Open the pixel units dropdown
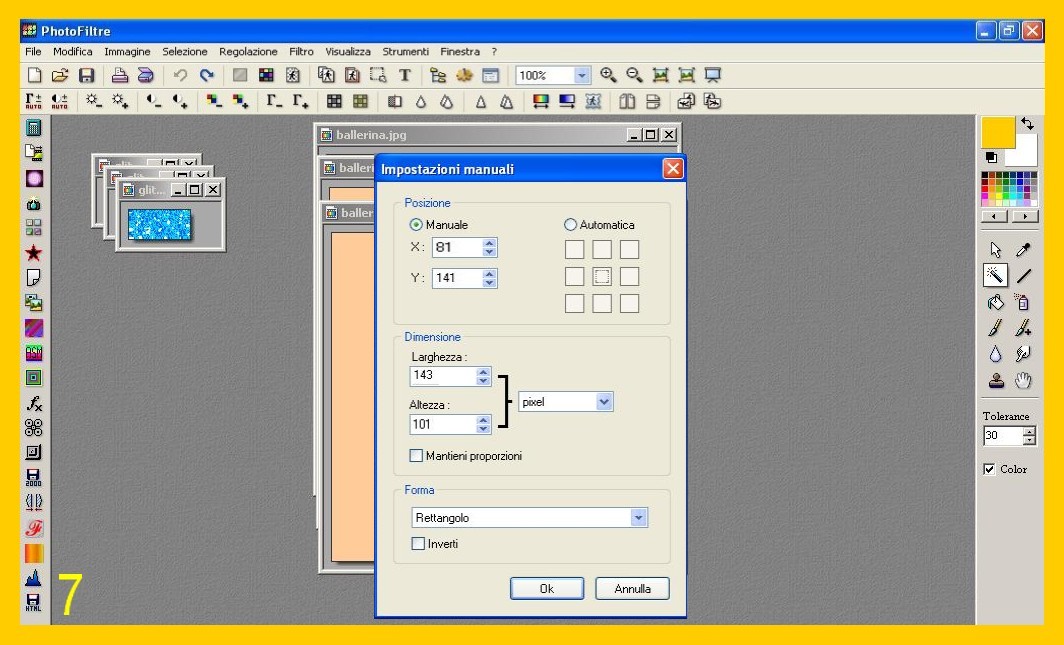Image resolution: width=1064 pixels, height=645 pixels. [x=603, y=401]
